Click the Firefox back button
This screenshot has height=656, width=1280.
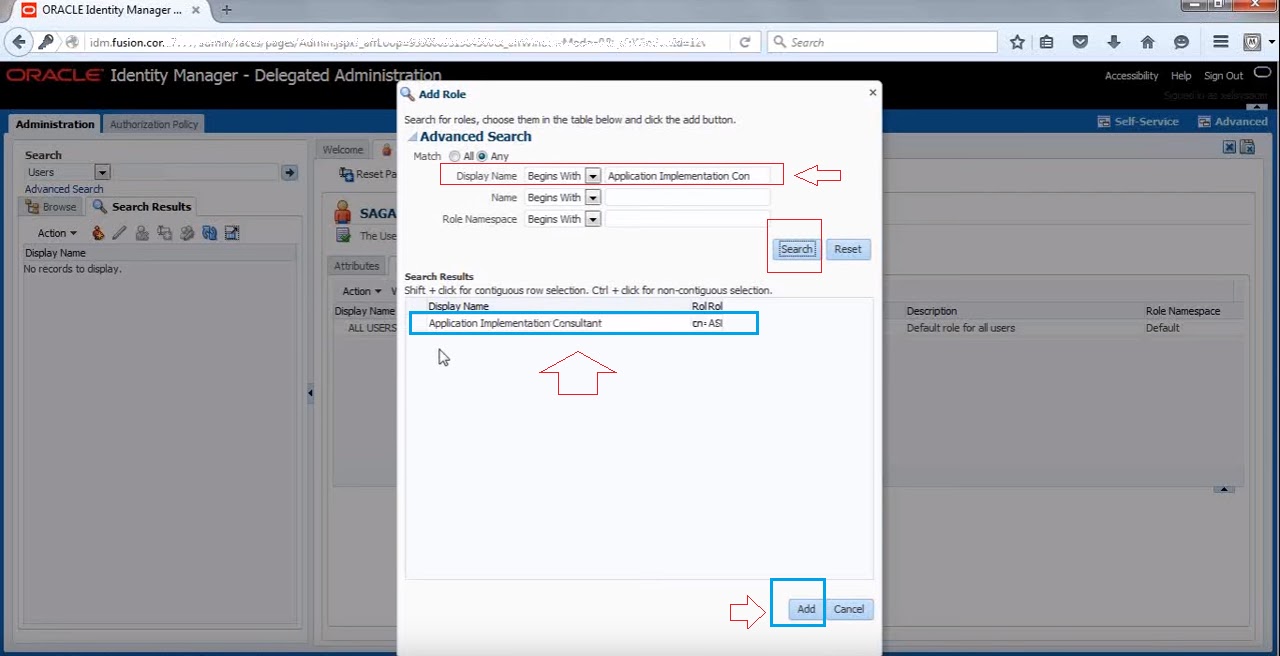click(x=18, y=42)
